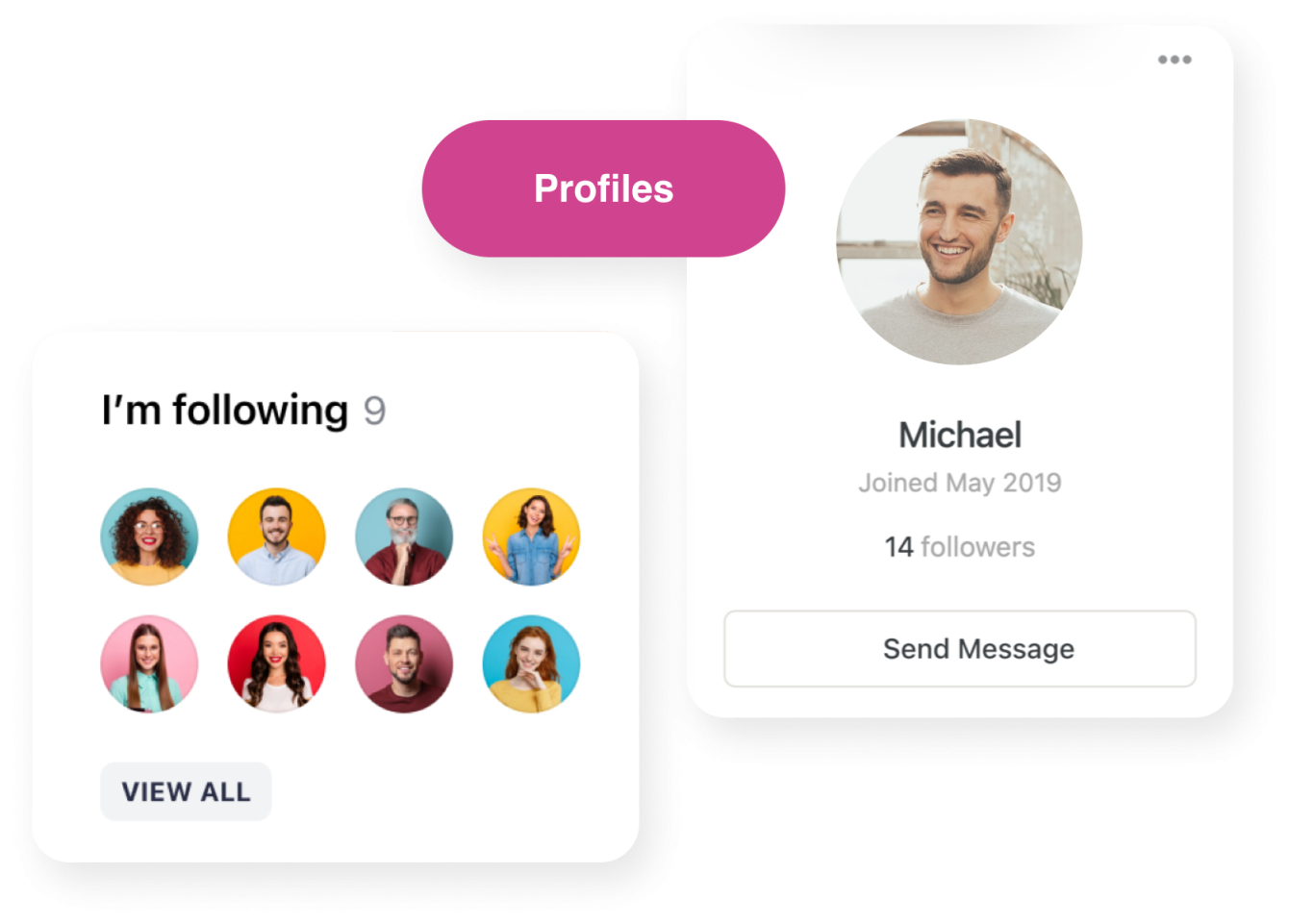Click the VIEW ALL button
This screenshot has width=1289, height=924.
click(186, 791)
